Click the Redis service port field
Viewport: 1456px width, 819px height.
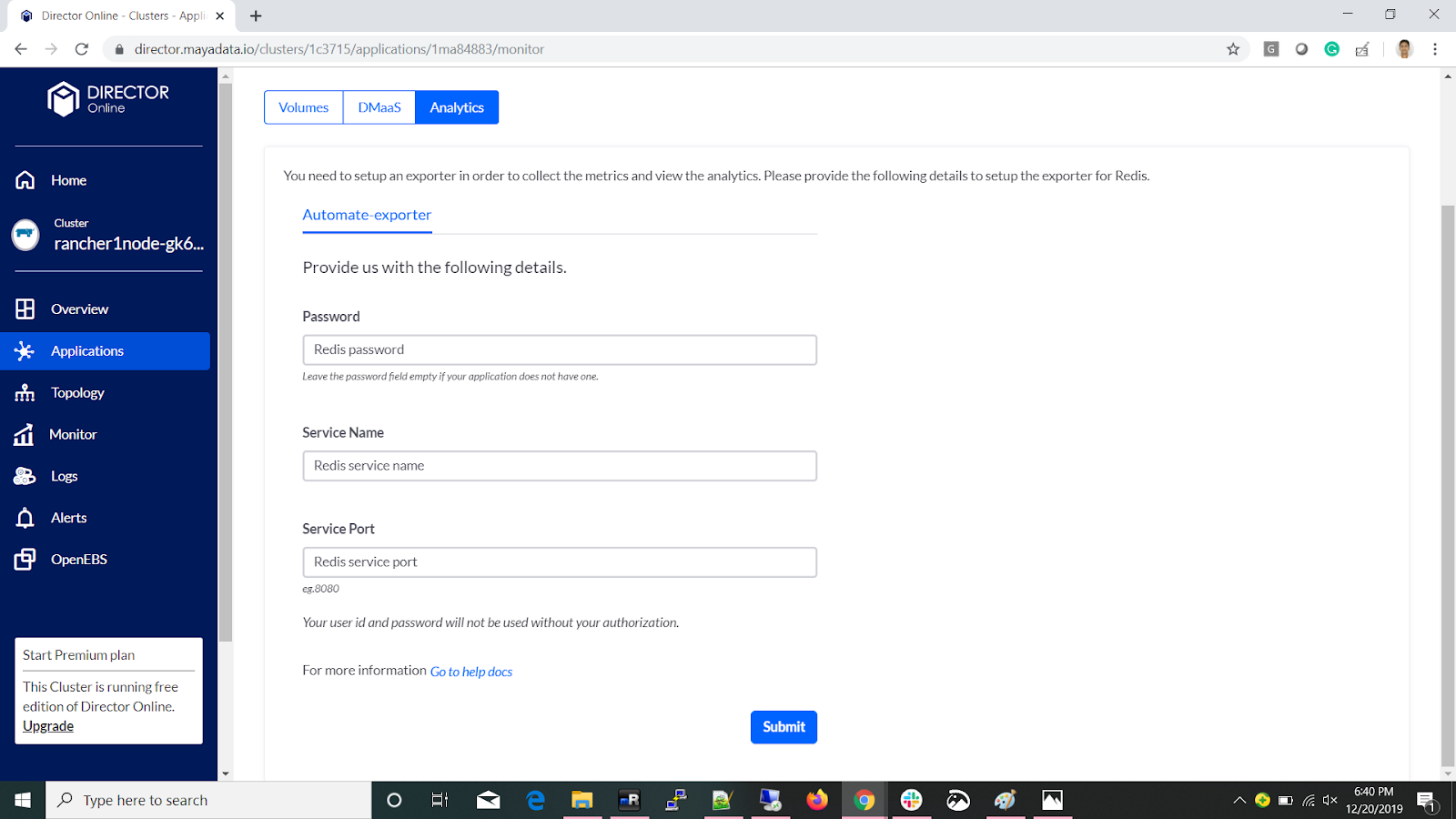tap(560, 562)
